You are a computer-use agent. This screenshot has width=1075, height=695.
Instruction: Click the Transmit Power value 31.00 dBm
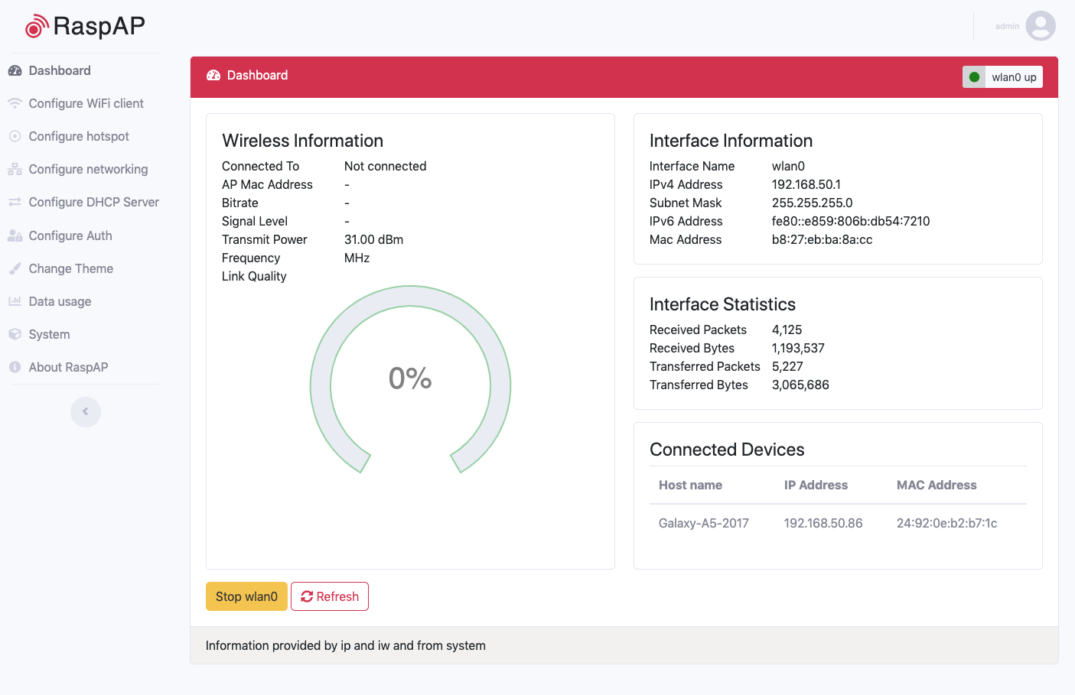[x=374, y=240]
